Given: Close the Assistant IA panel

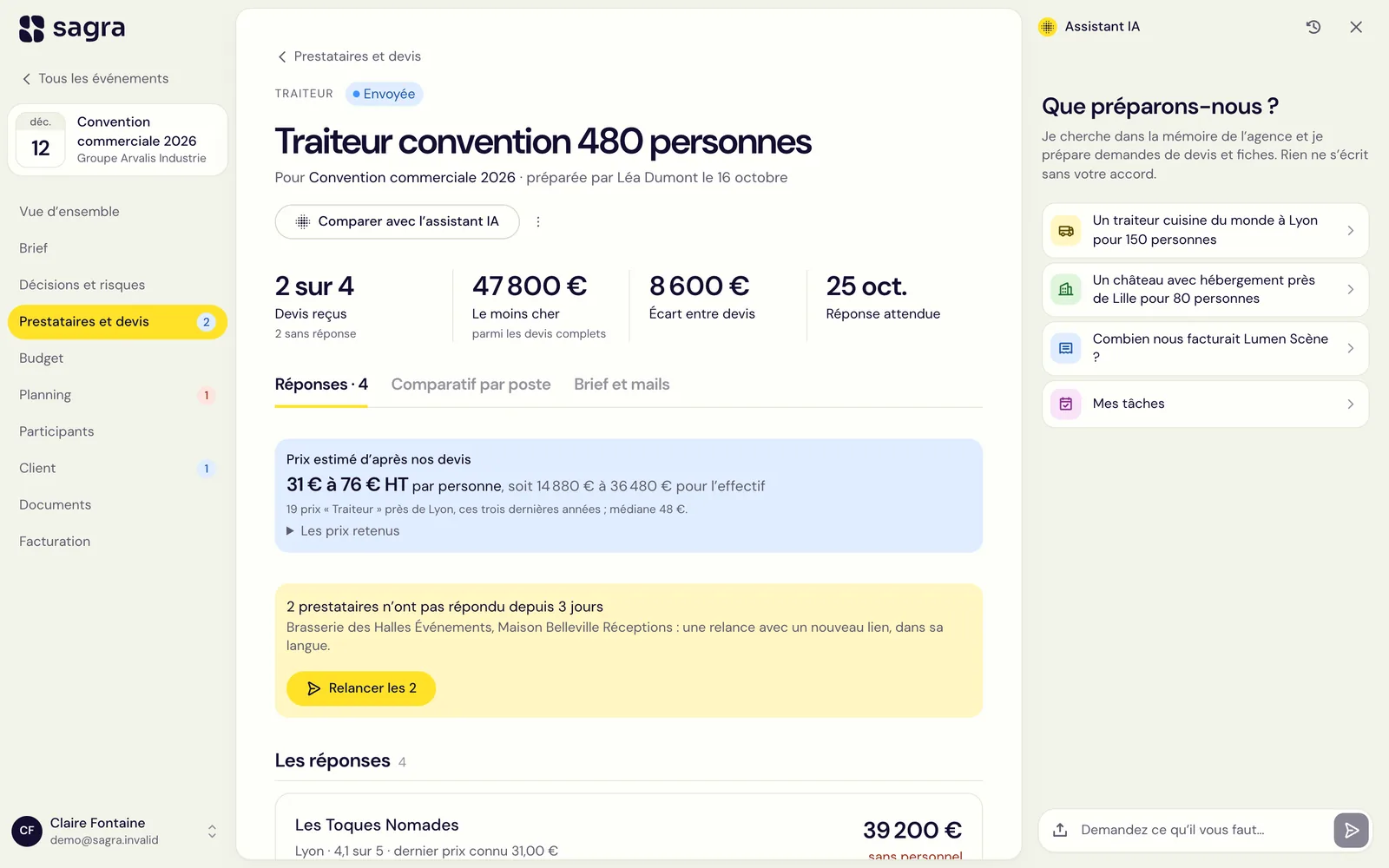Looking at the screenshot, I should click(1356, 27).
